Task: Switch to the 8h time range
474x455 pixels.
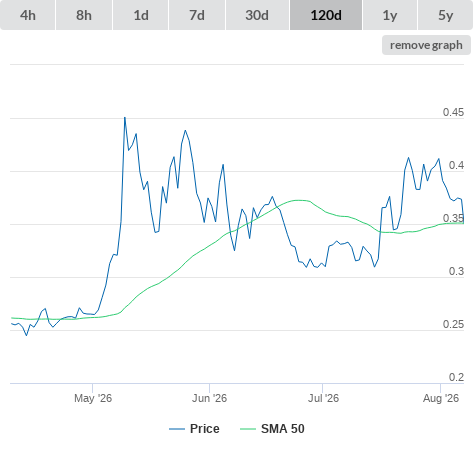Action: tap(84, 15)
